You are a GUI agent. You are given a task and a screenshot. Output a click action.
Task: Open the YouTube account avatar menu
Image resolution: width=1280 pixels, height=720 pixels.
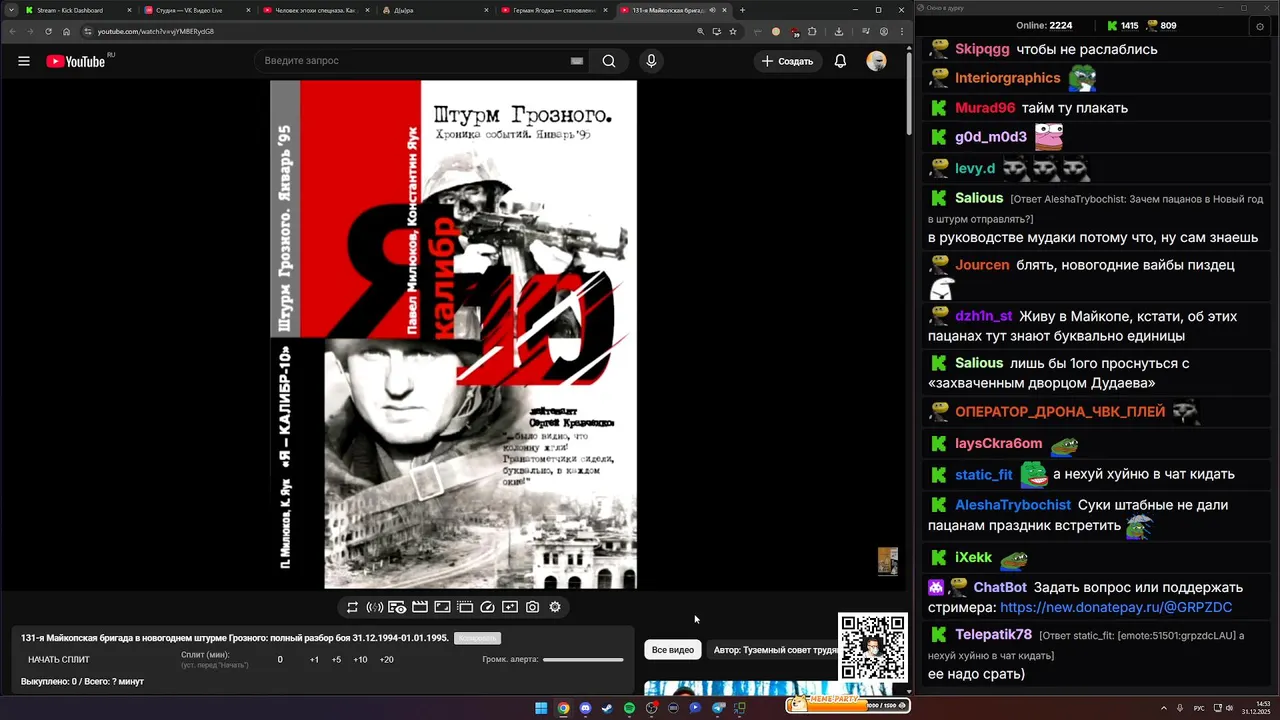tap(876, 61)
